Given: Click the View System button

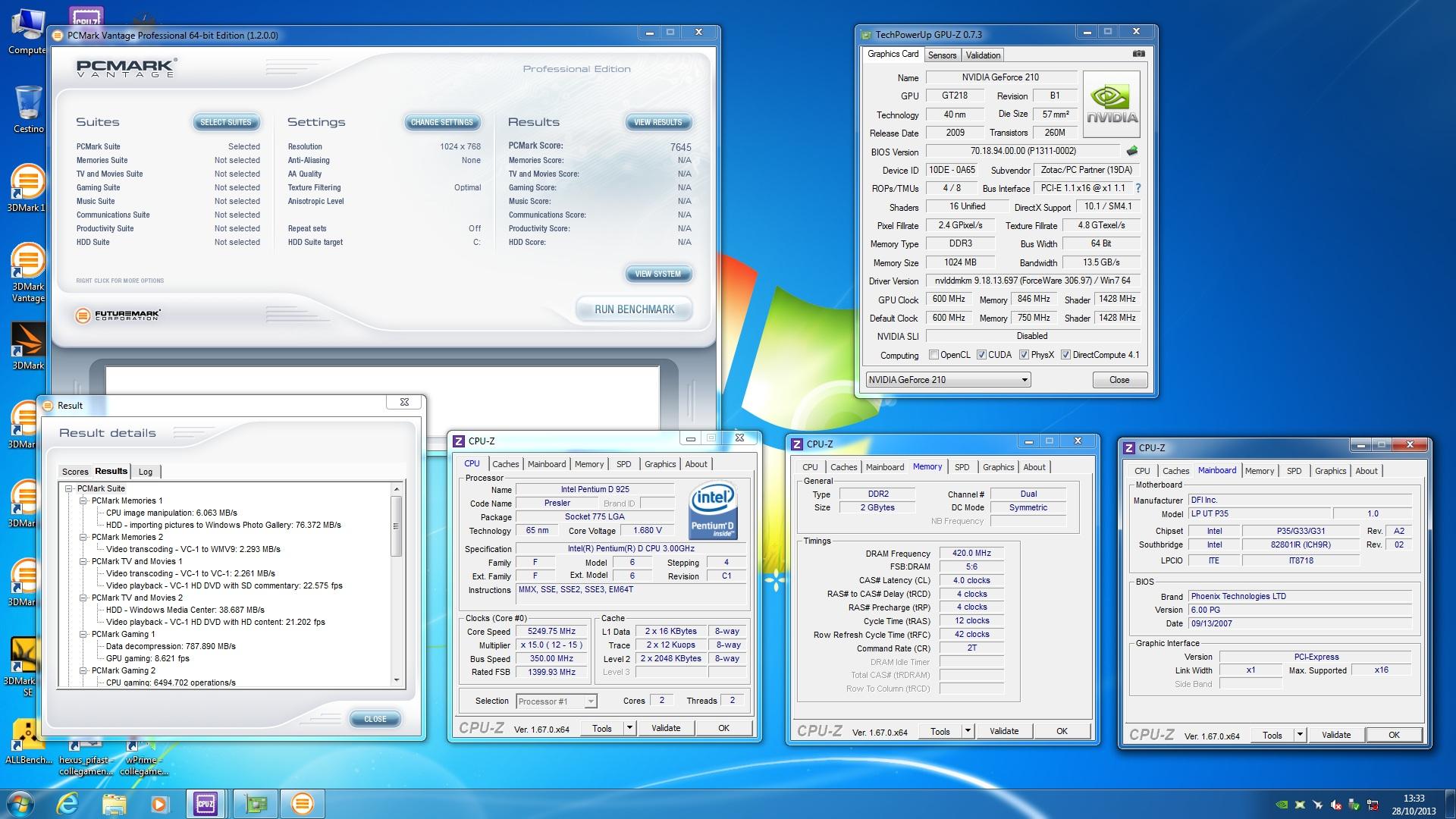Looking at the screenshot, I should (658, 274).
